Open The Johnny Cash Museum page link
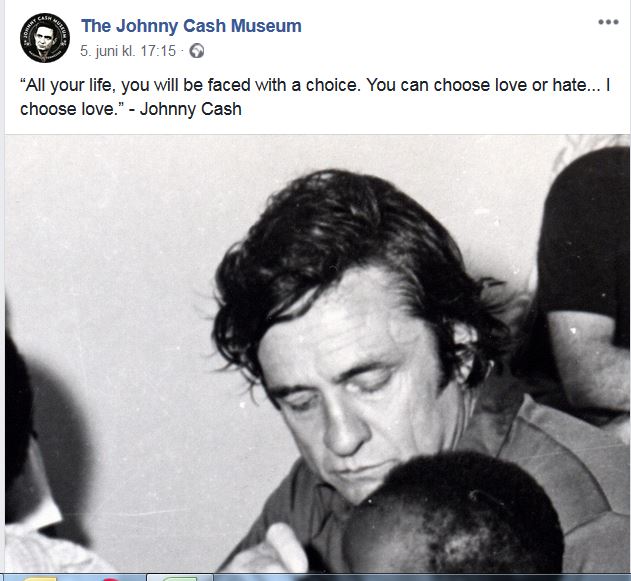Viewport: 631px width, 581px height. 191,26
